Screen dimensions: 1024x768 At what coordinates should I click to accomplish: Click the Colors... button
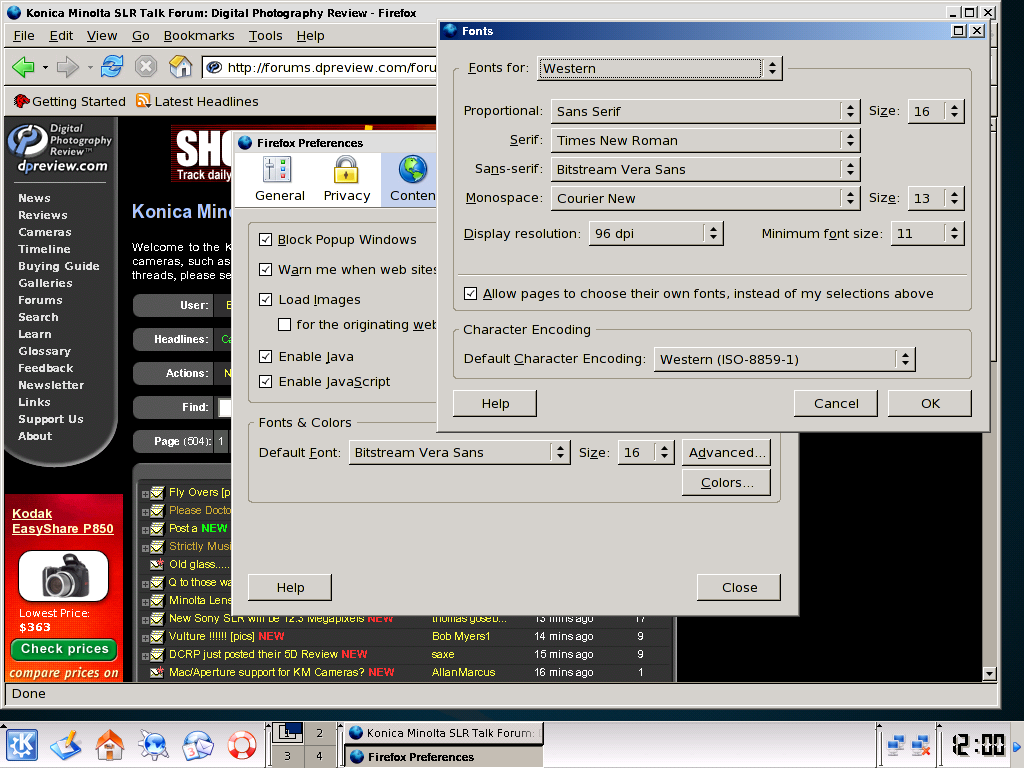point(726,483)
